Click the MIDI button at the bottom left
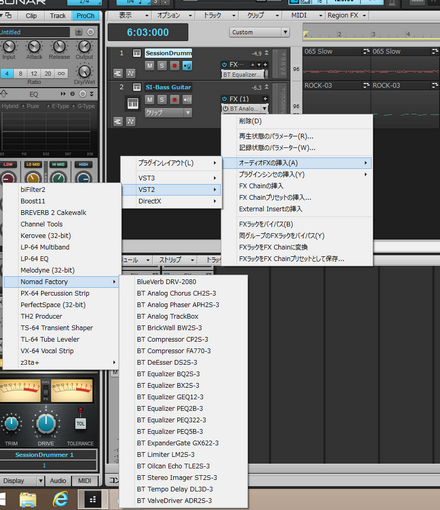This screenshot has width=440, height=510. point(84,481)
